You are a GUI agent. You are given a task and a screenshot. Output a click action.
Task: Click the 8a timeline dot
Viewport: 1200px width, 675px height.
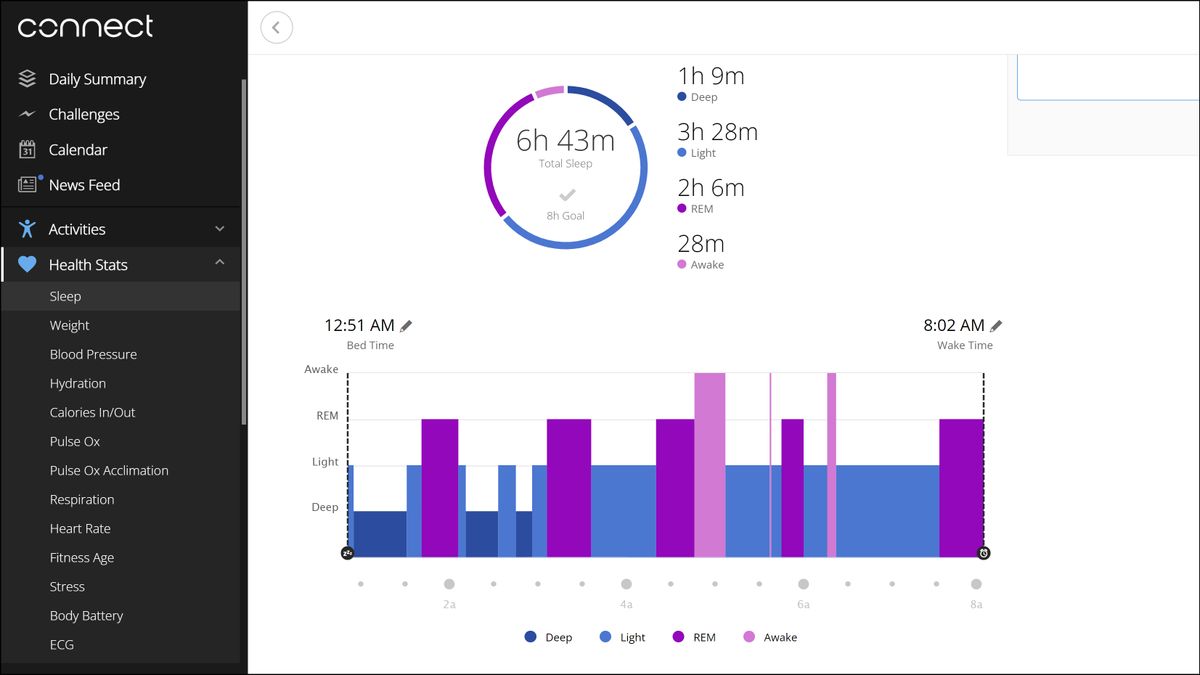pos(976,584)
